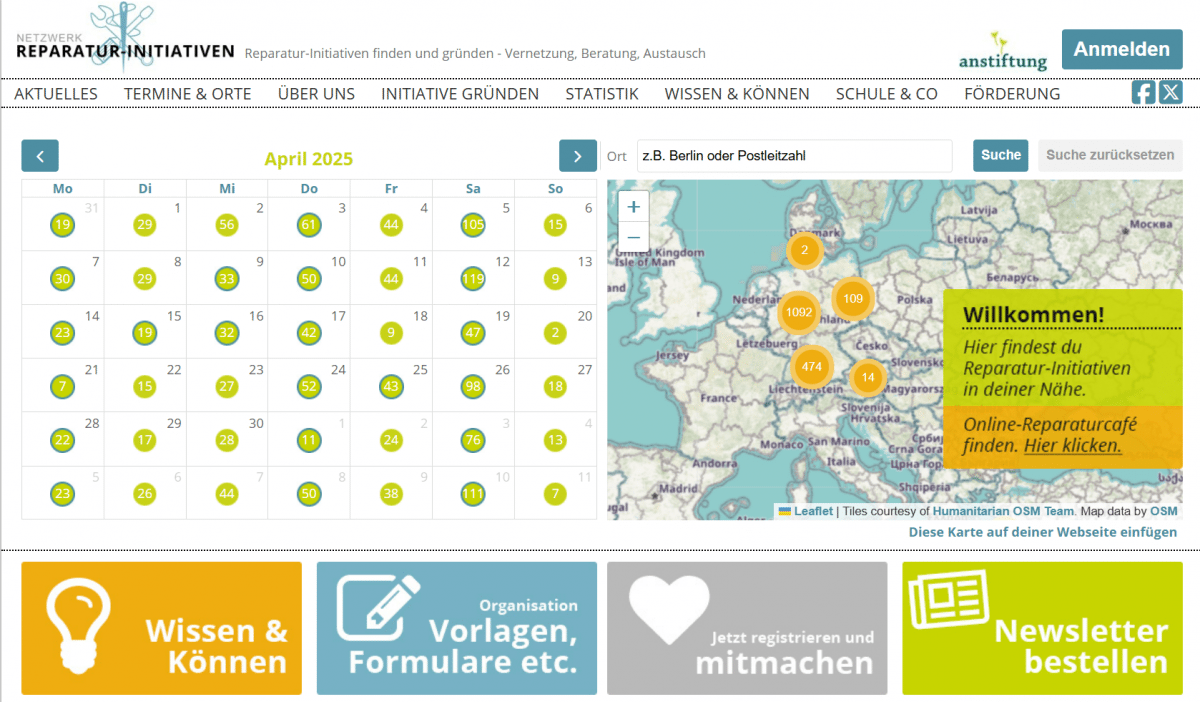Image resolution: width=1200 pixels, height=702 pixels.
Task: Click Suche zurücksetzen button
Action: click(x=1110, y=155)
